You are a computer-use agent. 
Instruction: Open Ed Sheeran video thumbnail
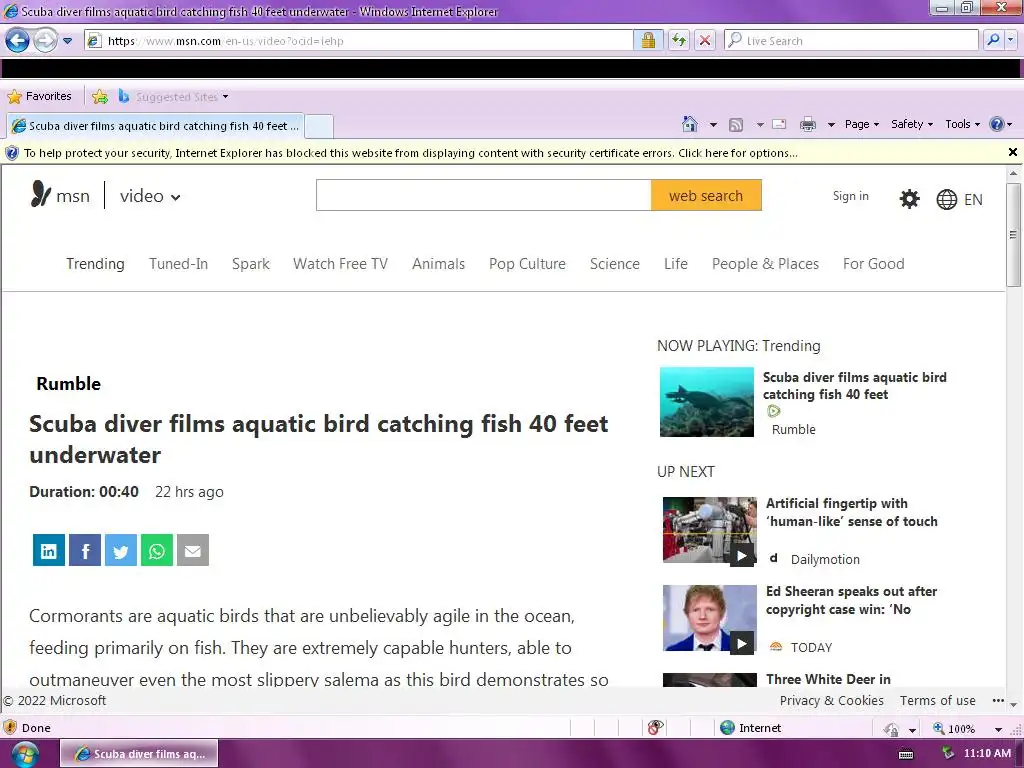click(x=710, y=618)
